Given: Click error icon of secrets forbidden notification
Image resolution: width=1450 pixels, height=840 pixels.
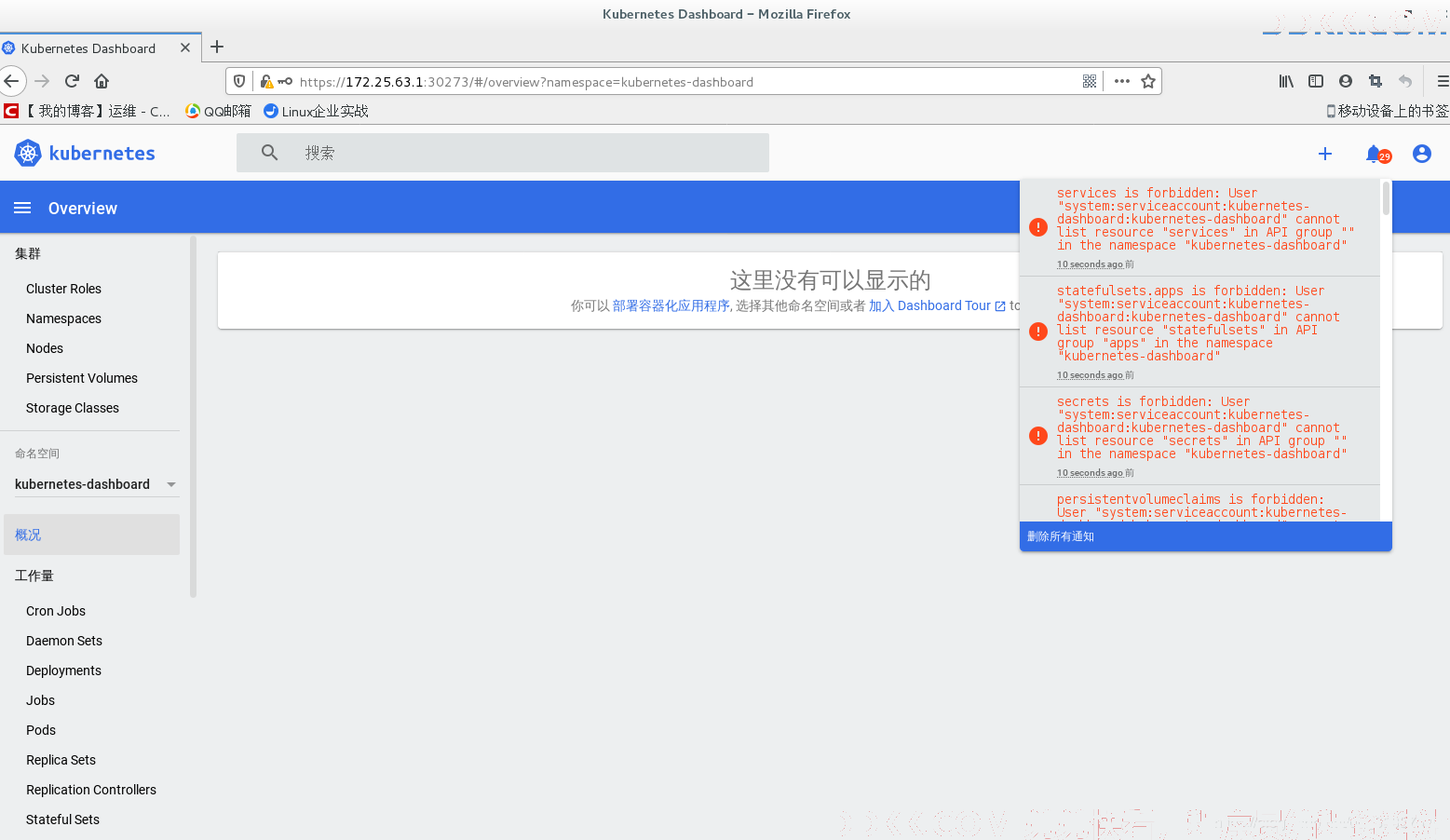Looking at the screenshot, I should click(1038, 436).
